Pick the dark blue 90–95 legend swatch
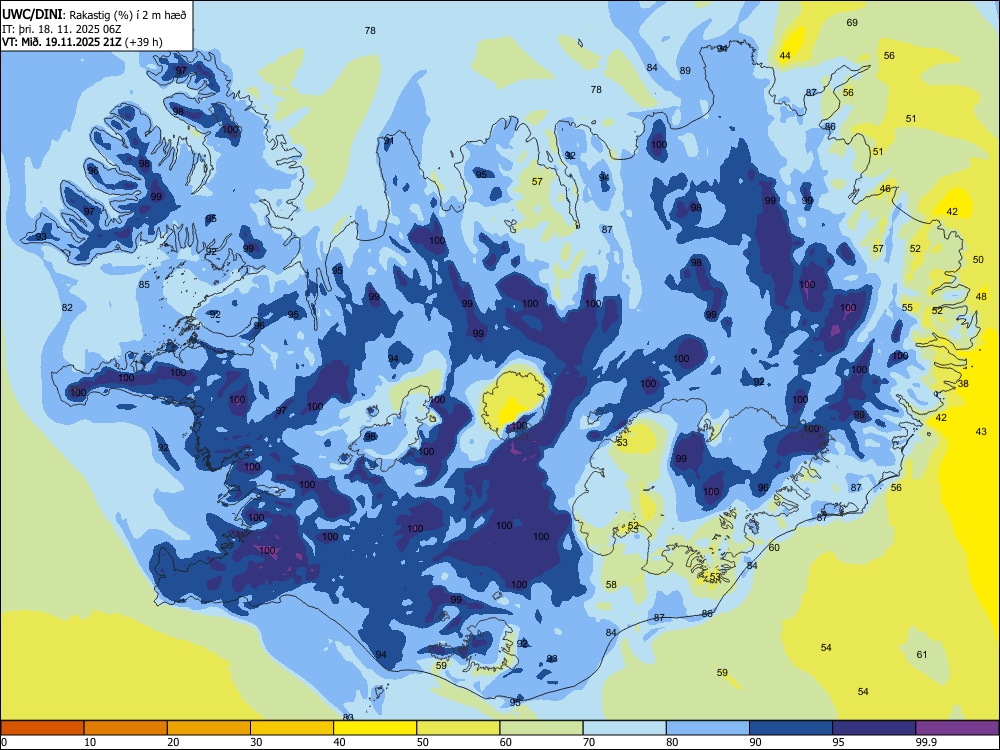Image resolution: width=1000 pixels, height=750 pixels. pos(791,728)
